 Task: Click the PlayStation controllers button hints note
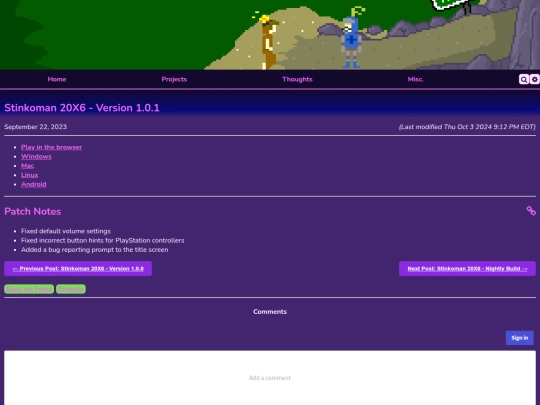(x=103, y=240)
